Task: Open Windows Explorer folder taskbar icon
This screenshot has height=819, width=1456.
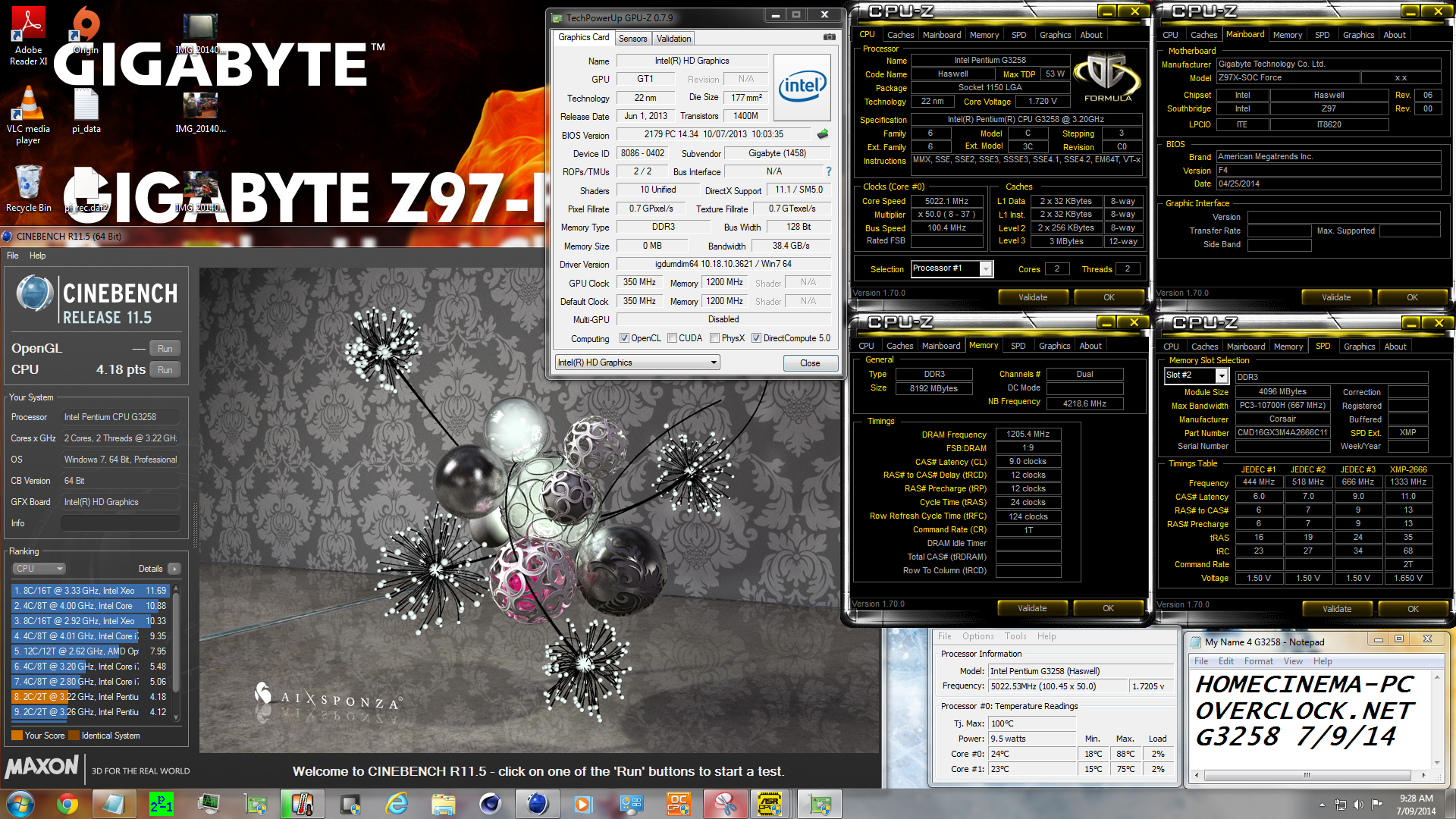Action: click(x=443, y=804)
